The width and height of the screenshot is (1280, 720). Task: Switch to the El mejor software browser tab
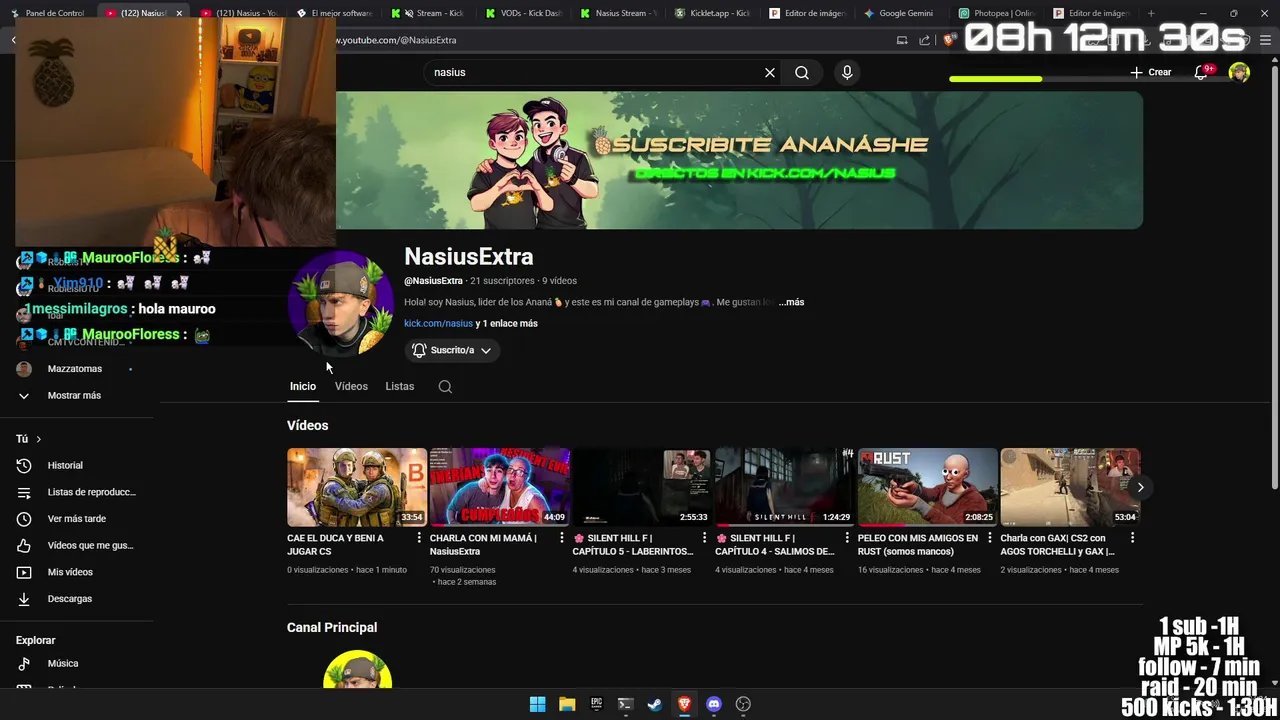pos(335,13)
